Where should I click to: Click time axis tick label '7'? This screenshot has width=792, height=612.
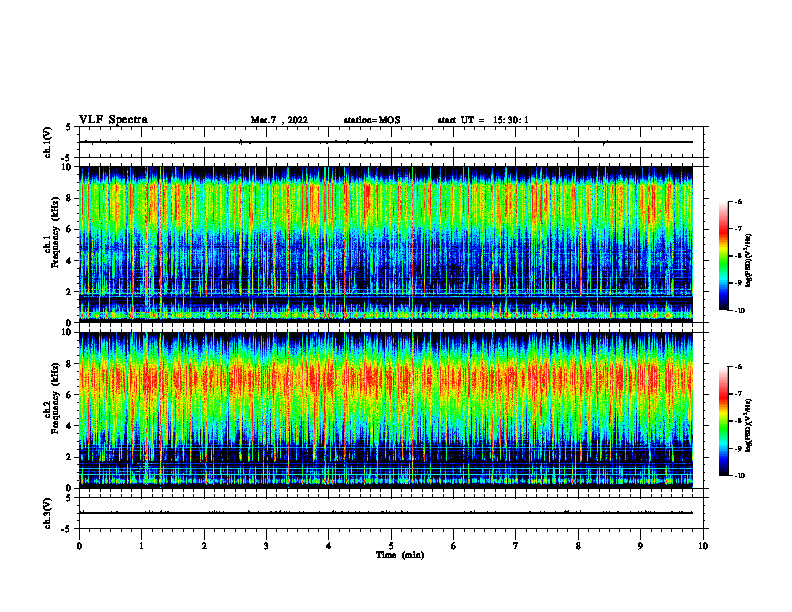click(x=516, y=546)
